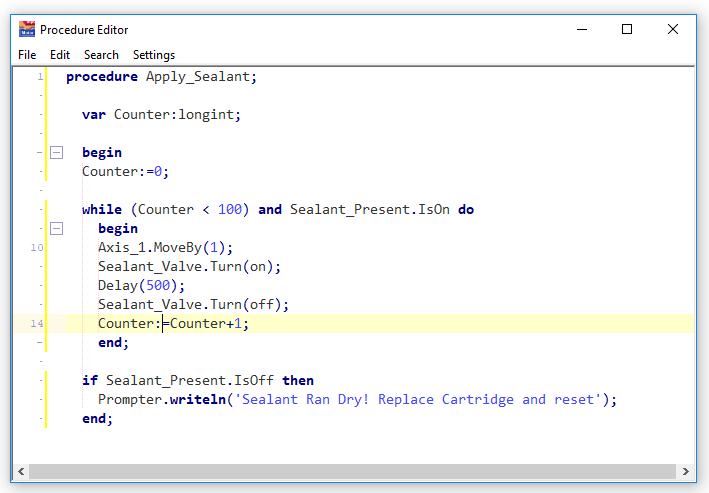Open the File menu
Viewport: 709px width, 493px height.
(27, 55)
